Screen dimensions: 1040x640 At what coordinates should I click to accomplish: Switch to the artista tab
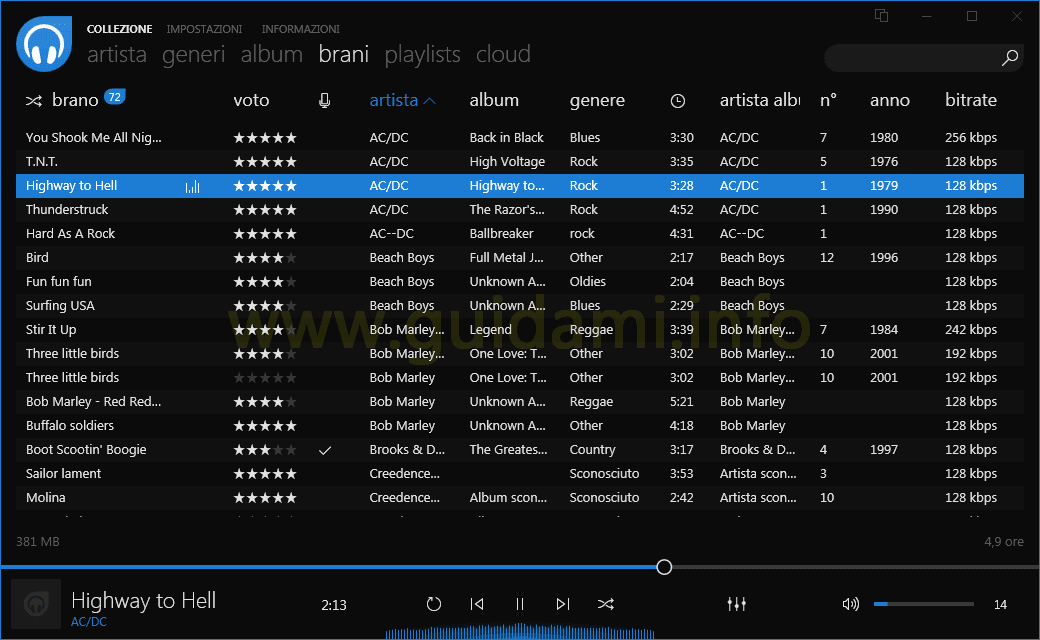tap(117, 54)
